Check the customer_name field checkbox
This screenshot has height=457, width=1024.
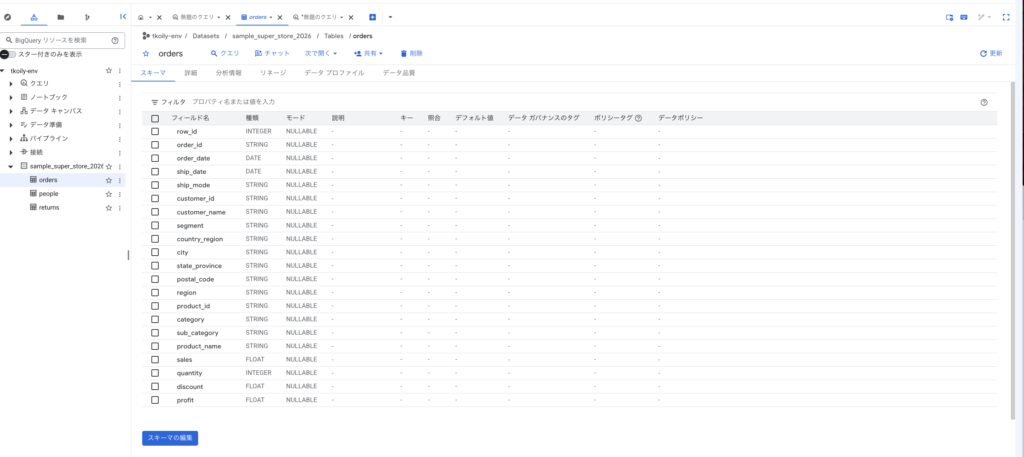pos(155,212)
